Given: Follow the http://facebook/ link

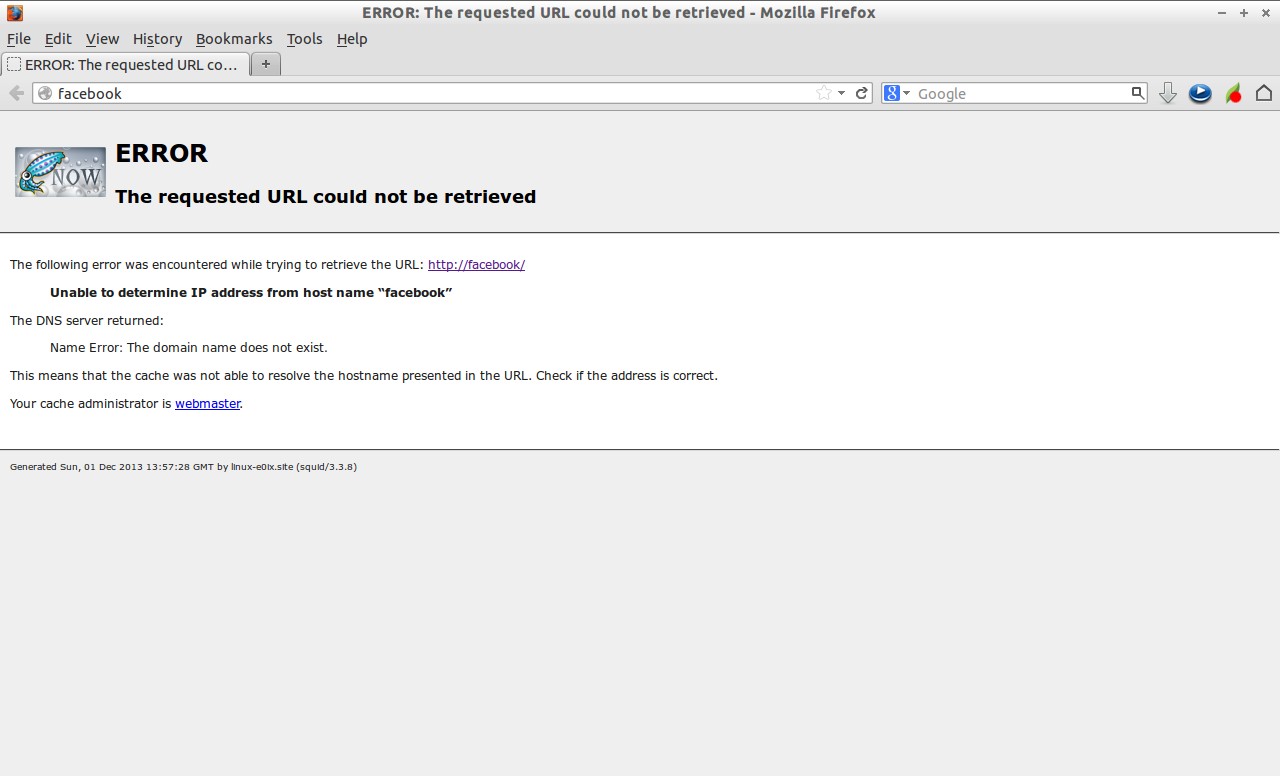Looking at the screenshot, I should tap(476, 265).
